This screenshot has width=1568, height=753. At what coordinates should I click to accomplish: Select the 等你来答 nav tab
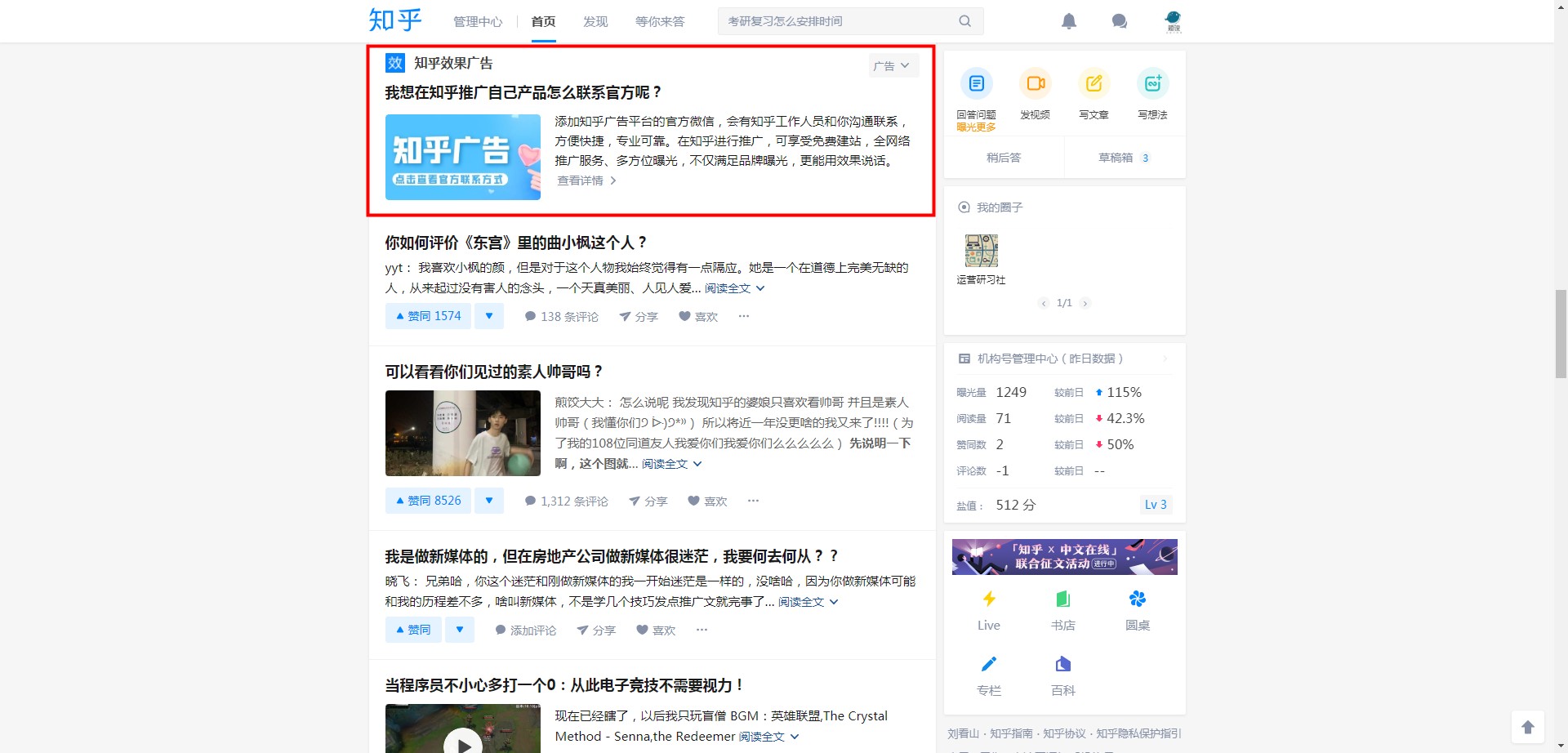pos(660,22)
